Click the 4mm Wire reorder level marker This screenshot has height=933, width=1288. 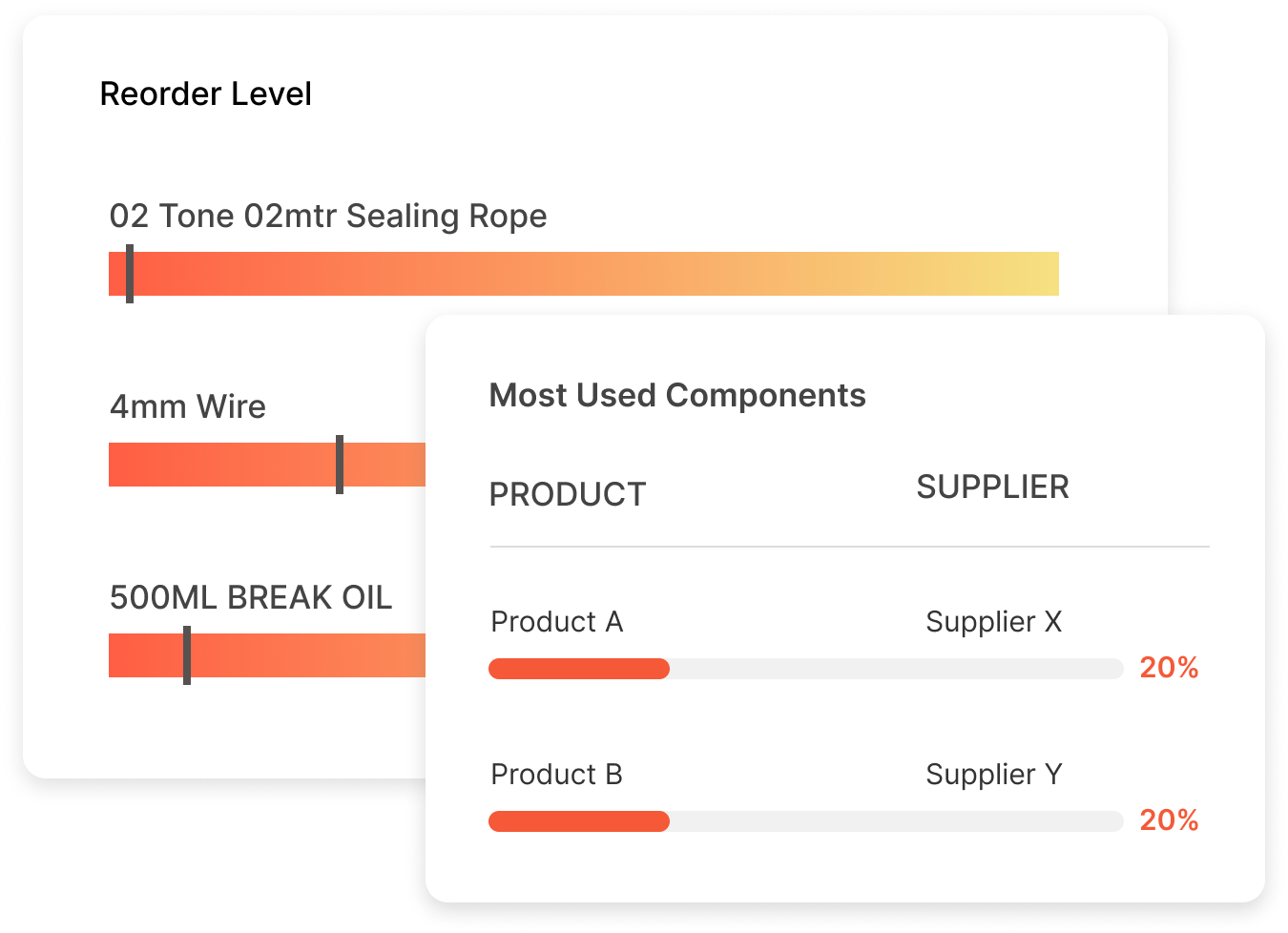(x=340, y=465)
